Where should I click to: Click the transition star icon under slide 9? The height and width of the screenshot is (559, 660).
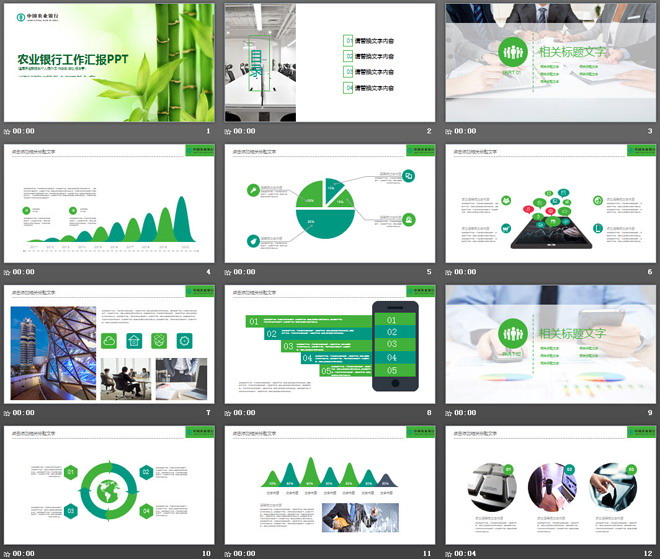[x=450, y=413]
